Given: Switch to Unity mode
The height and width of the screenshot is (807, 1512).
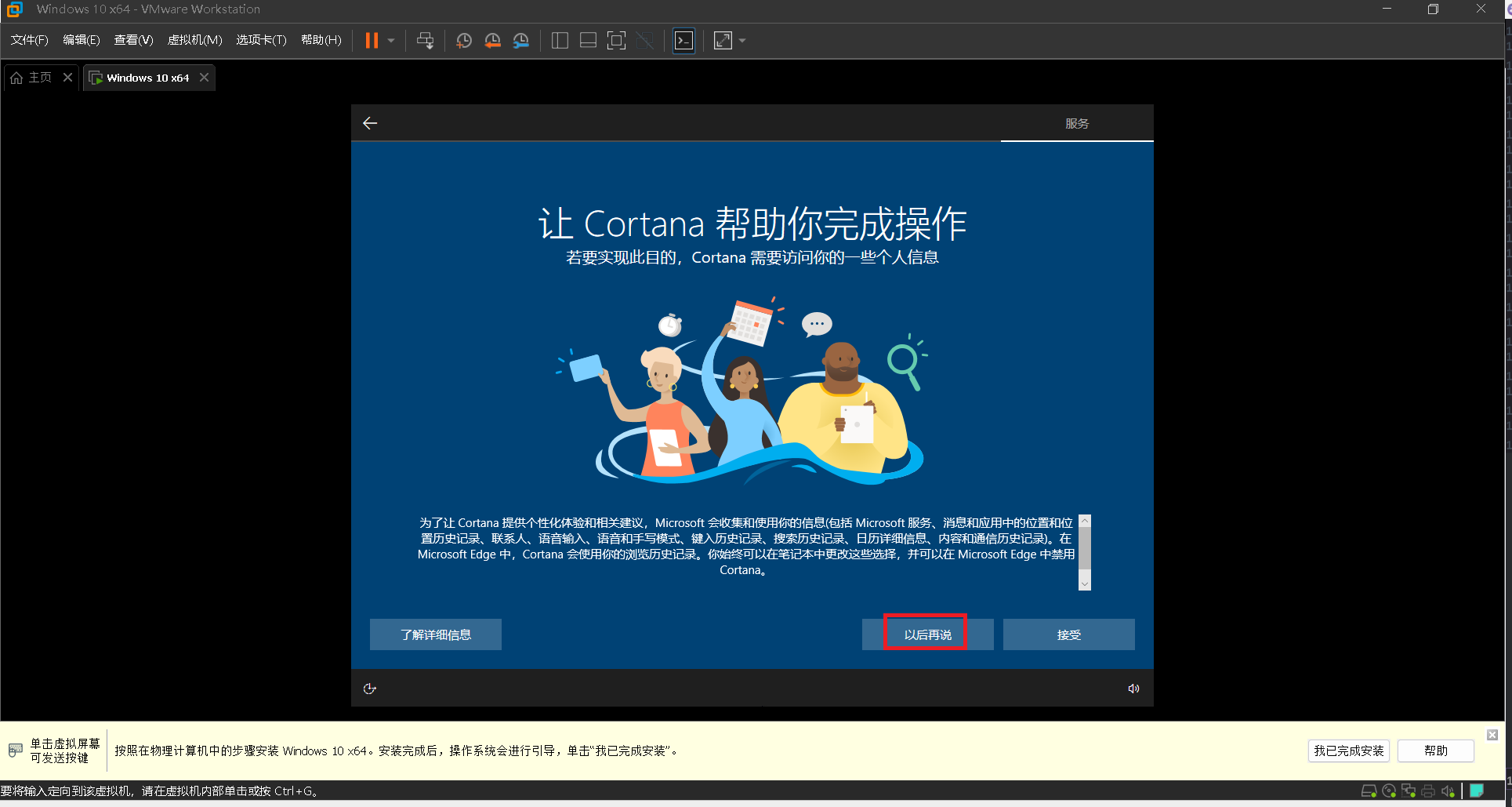Looking at the screenshot, I should (x=645, y=41).
